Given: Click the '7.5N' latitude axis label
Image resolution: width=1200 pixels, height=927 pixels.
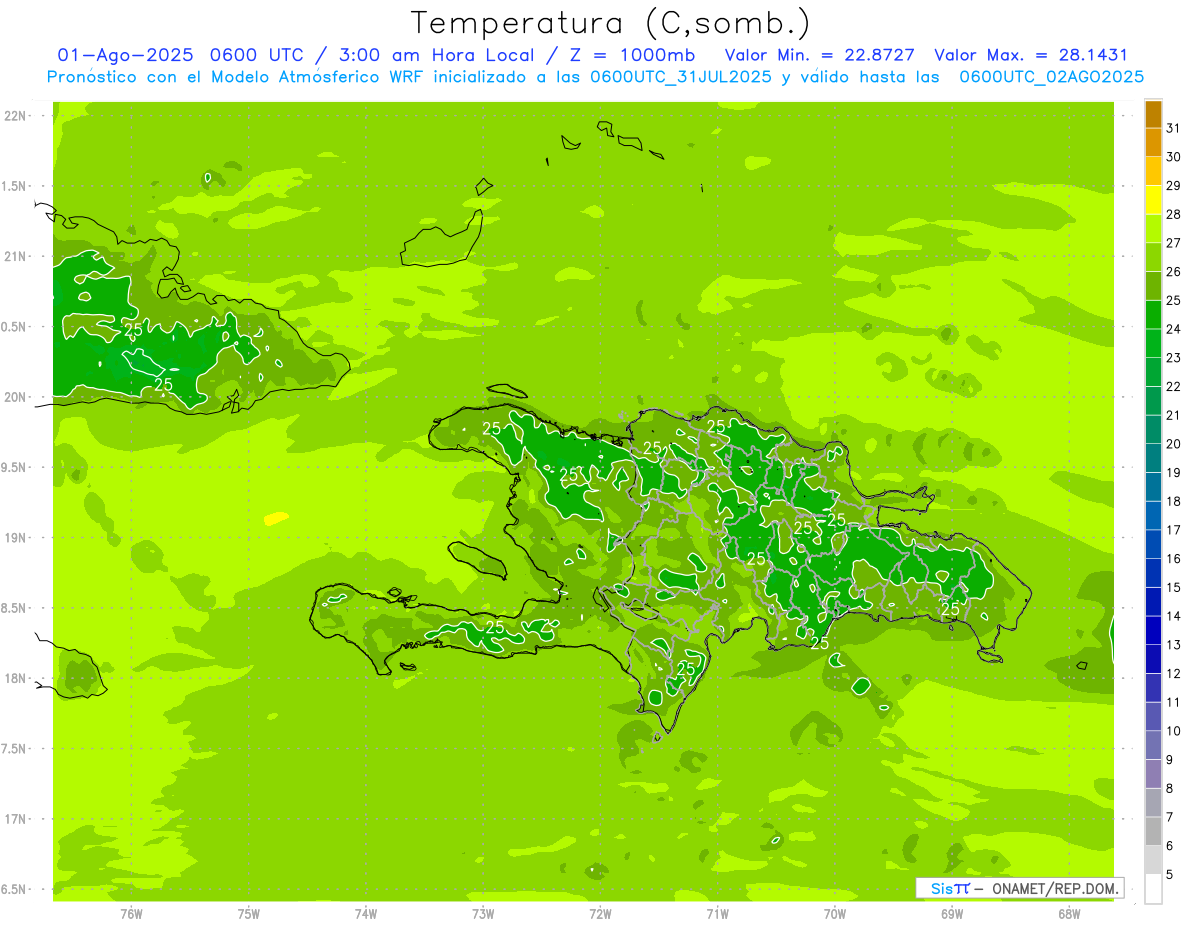Looking at the screenshot, I should pos(15,749).
